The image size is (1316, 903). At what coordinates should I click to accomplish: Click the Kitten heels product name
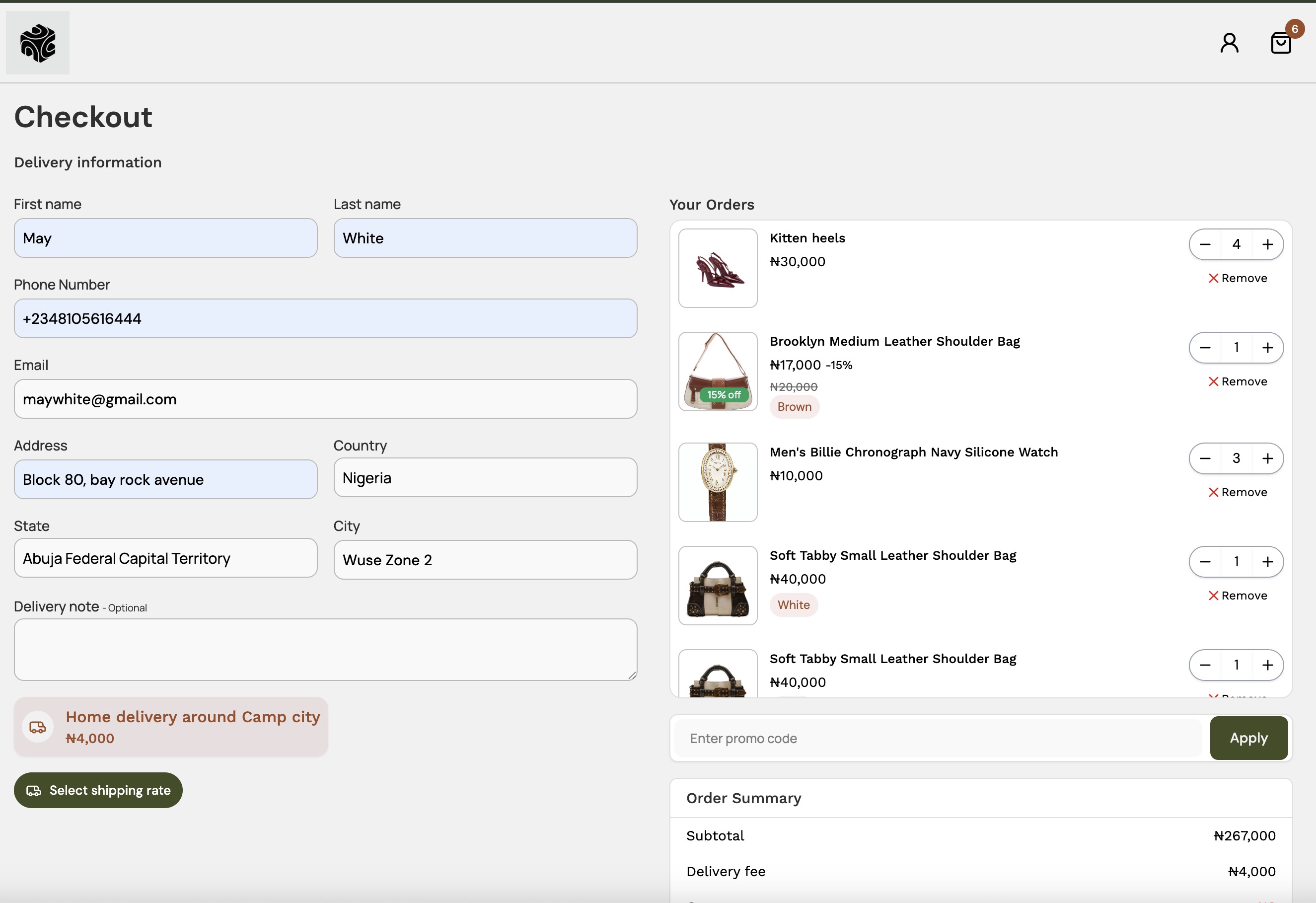click(807, 238)
